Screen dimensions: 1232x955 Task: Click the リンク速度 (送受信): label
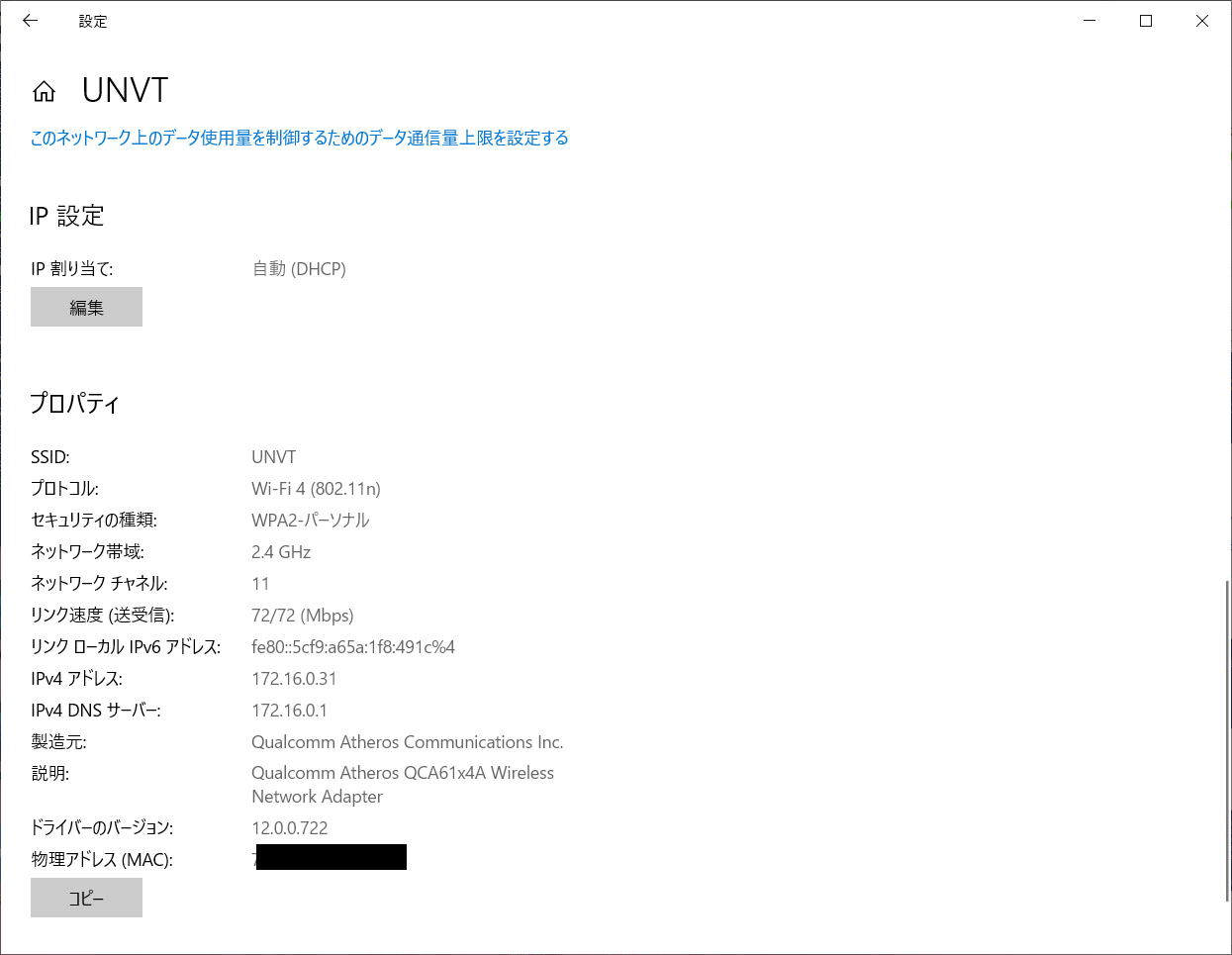pyautogui.click(x=102, y=616)
